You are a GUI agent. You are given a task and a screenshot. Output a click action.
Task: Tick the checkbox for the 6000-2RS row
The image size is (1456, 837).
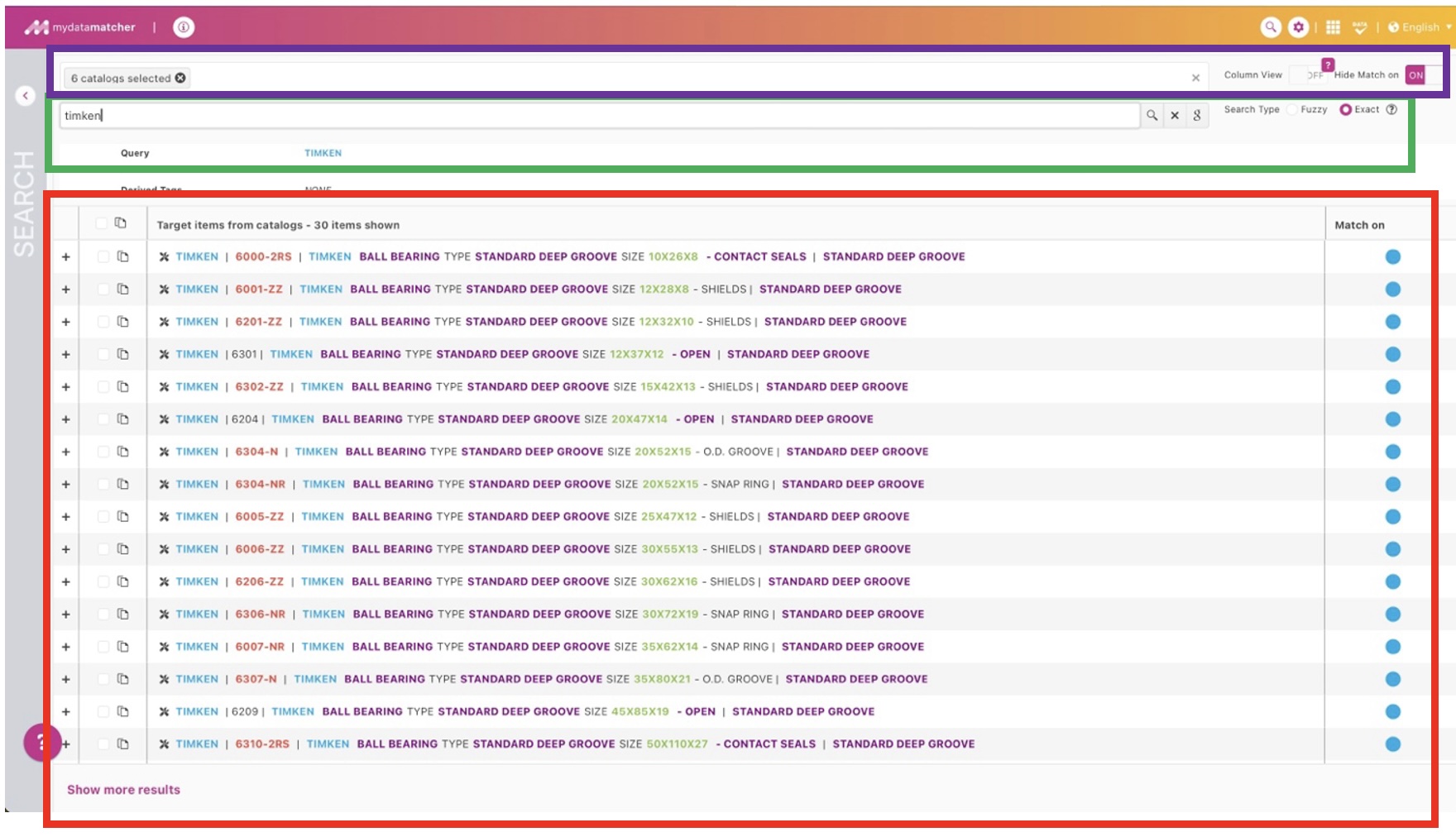tap(103, 256)
